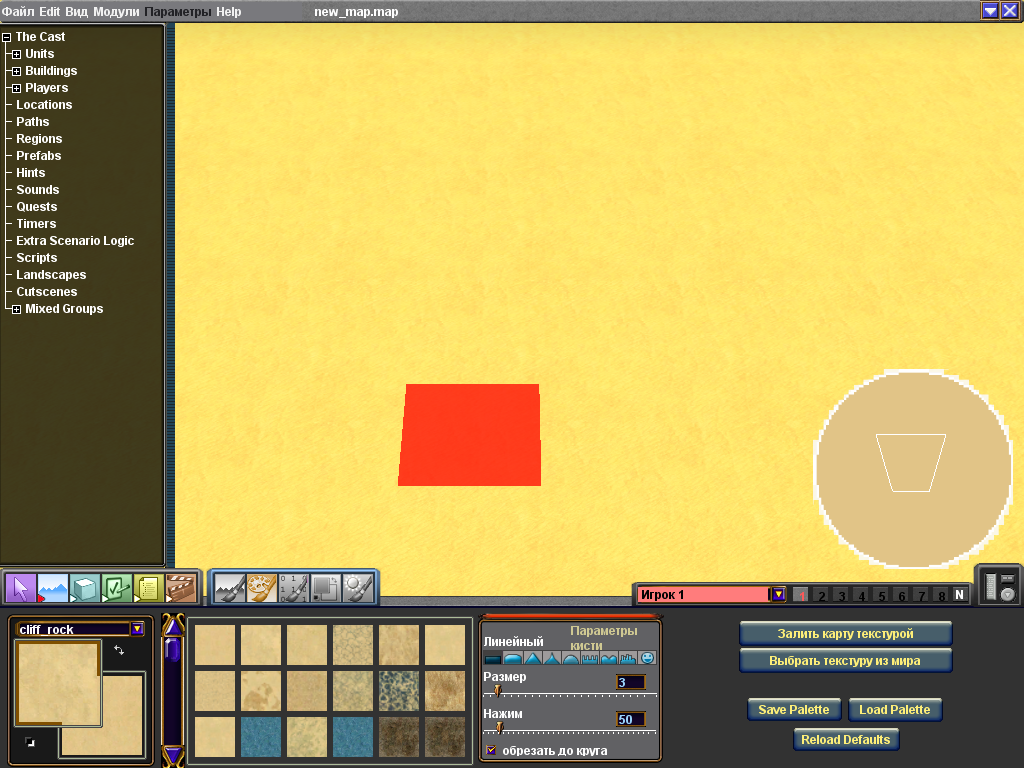Select player slot 2
The width and height of the screenshot is (1024, 768).
(822, 595)
